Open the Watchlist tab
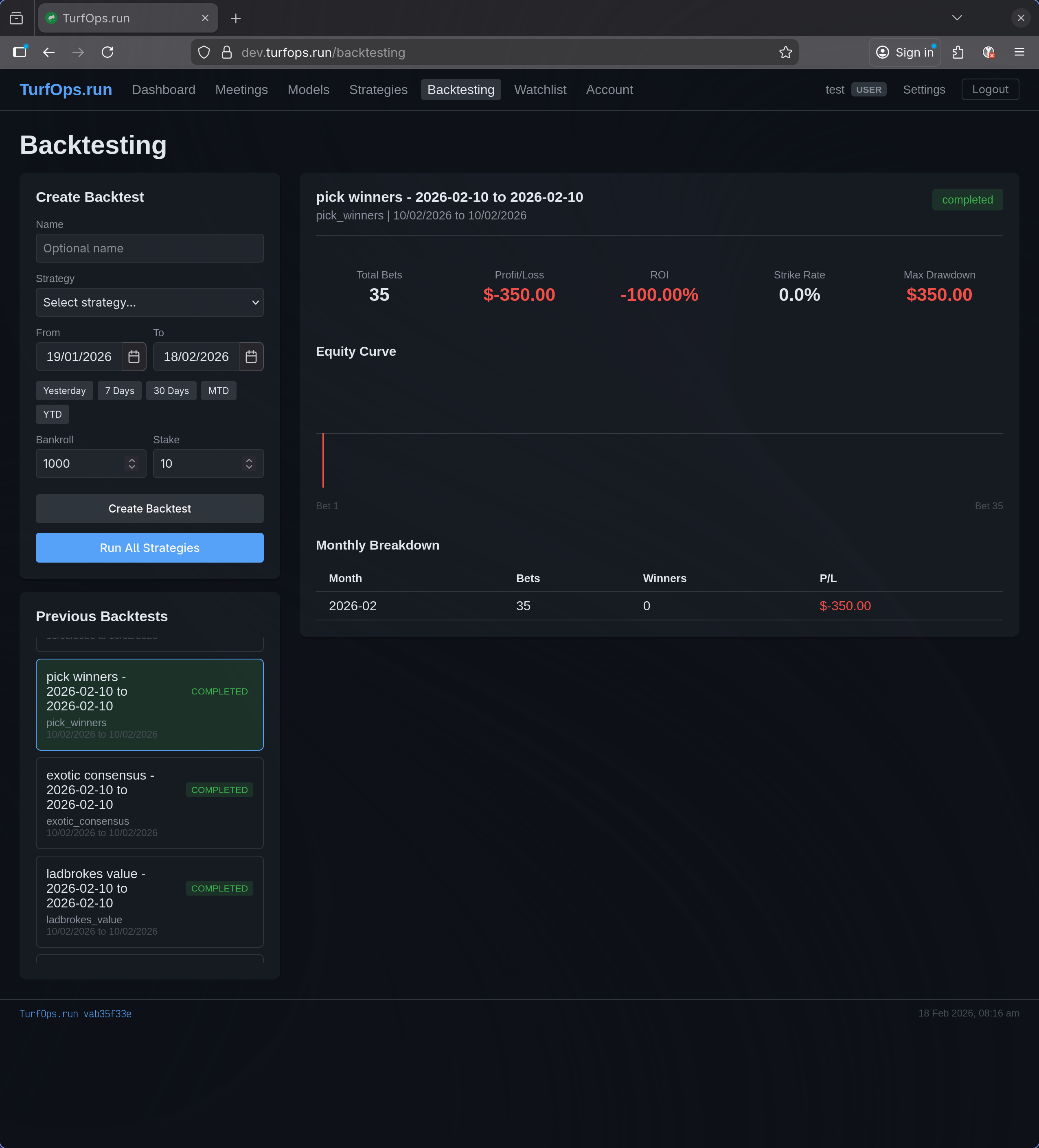 coord(540,90)
